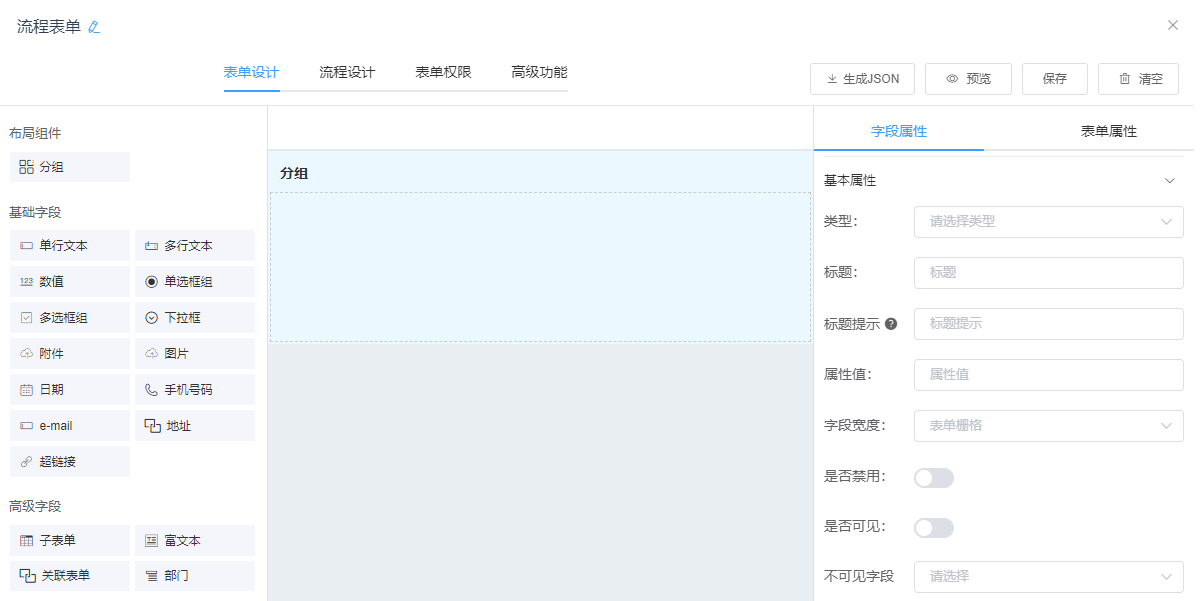Screen dimensions: 1202x601
Task: Click the trash icon in 清空
Action: [1125, 79]
